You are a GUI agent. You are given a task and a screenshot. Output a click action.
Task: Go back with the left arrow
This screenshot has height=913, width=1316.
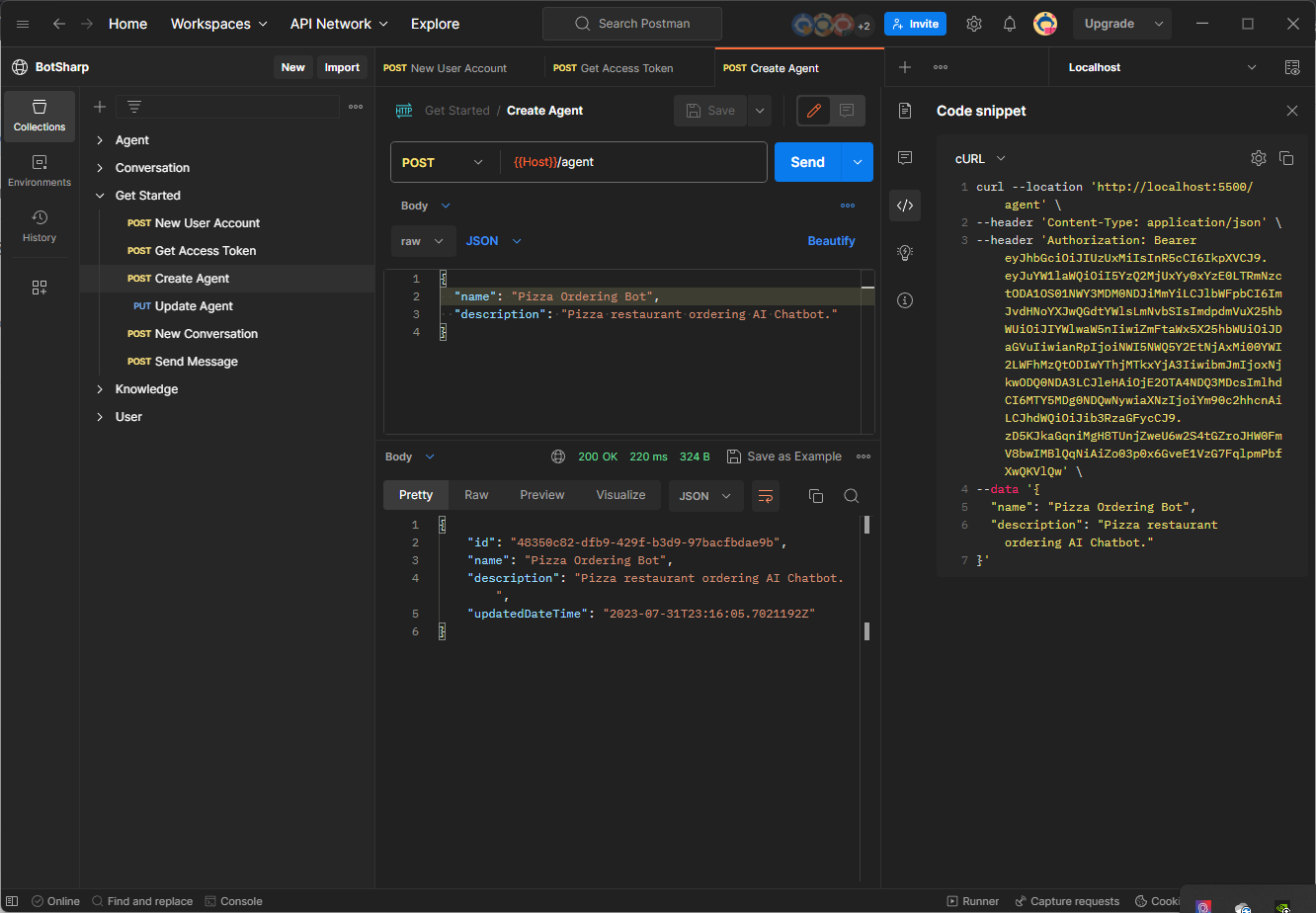point(59,24)
